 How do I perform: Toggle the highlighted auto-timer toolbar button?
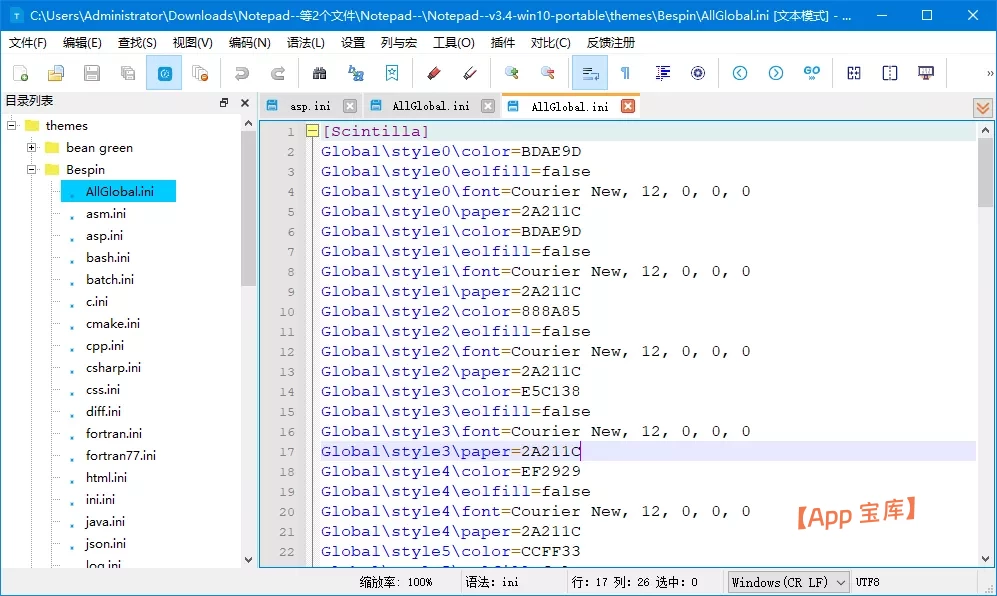pos(164,73)
